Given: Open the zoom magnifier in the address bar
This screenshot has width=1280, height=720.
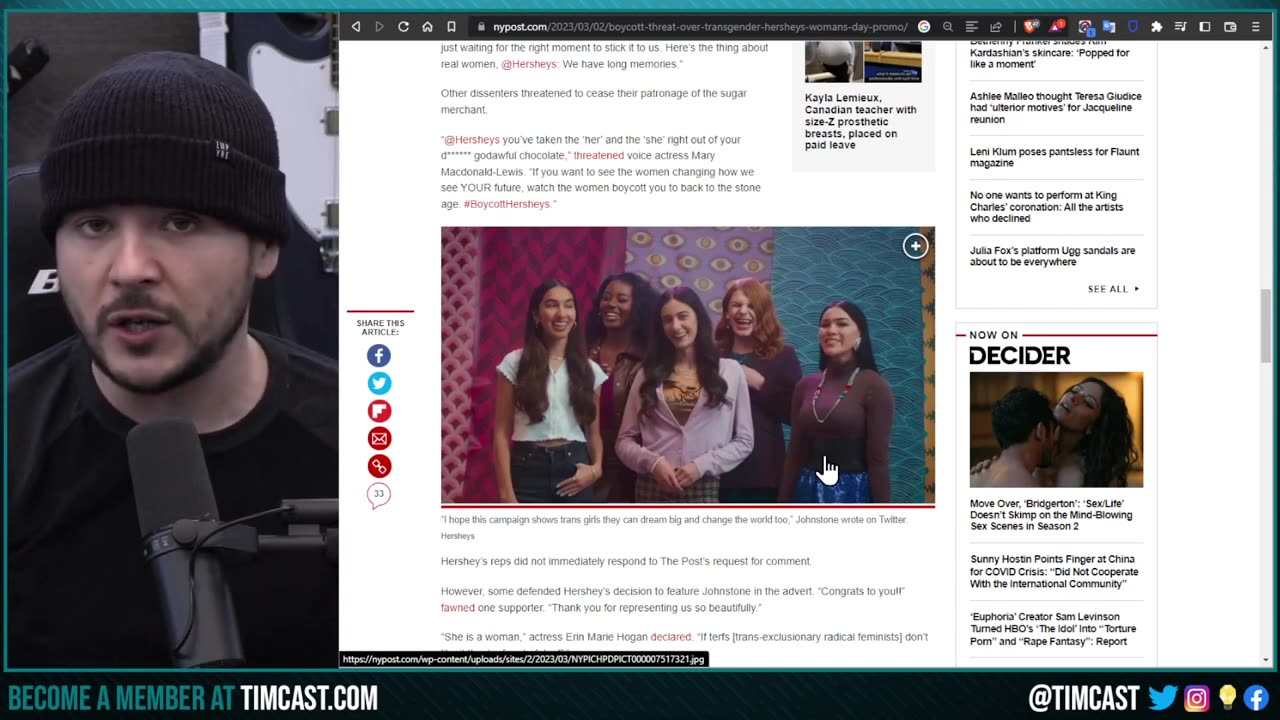Looking at the screenshot, I should tap(948, 27).
